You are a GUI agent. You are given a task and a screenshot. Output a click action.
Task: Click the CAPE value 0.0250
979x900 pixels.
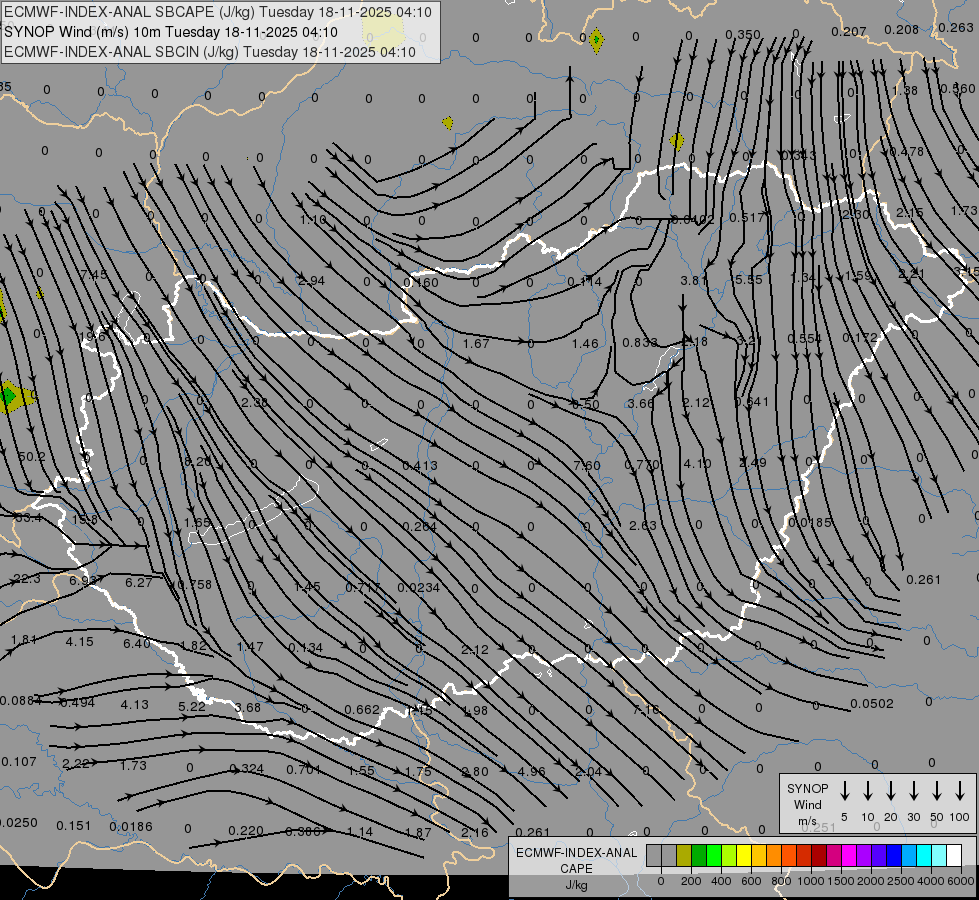coord(19,823)
